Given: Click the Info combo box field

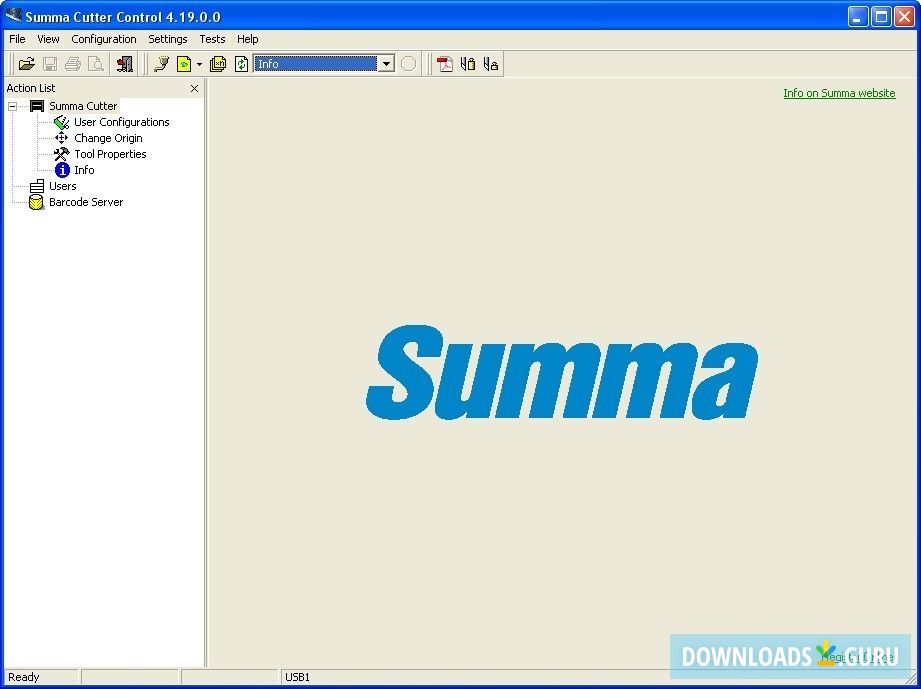Looking at the screenshot, I should point(315,64).
